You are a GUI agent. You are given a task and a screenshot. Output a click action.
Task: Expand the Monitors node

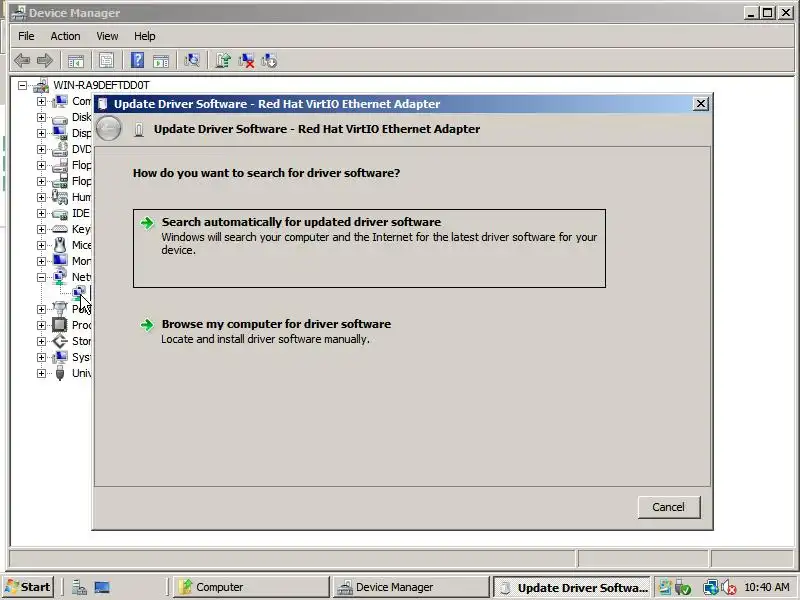tap(41, 261)
